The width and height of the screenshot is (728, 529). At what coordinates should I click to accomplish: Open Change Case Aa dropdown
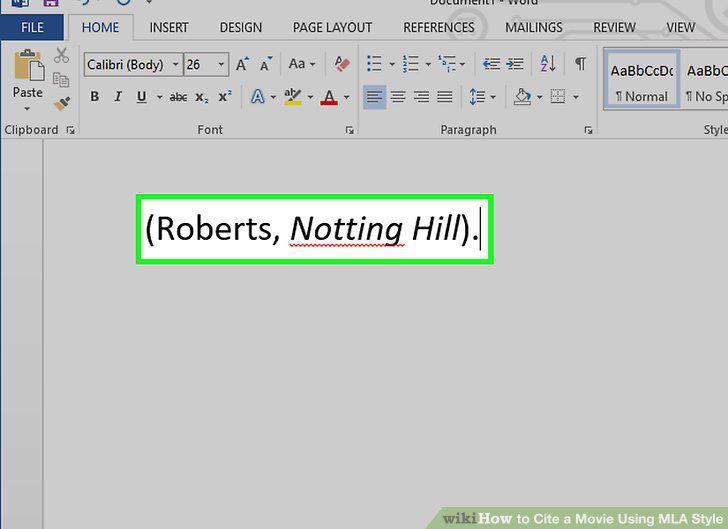pyautogui.click(x=302, y=64)
